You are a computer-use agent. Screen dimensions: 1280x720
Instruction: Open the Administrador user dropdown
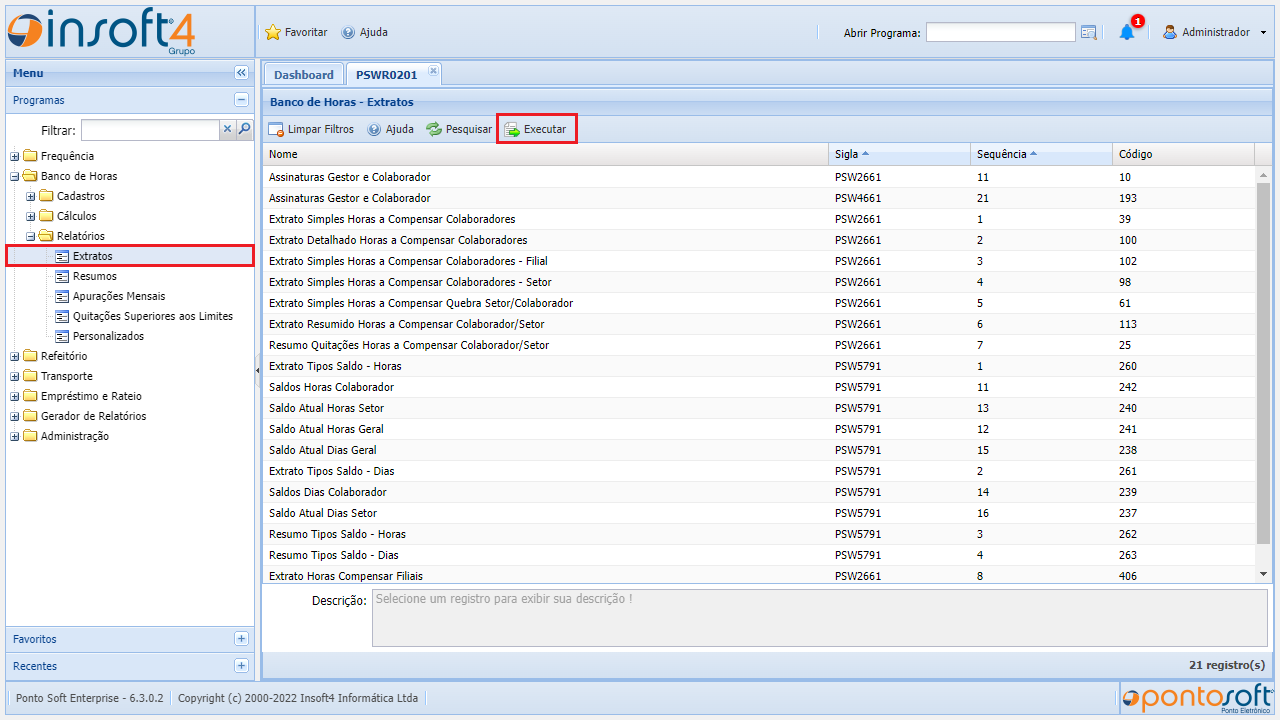[1214, 32]
